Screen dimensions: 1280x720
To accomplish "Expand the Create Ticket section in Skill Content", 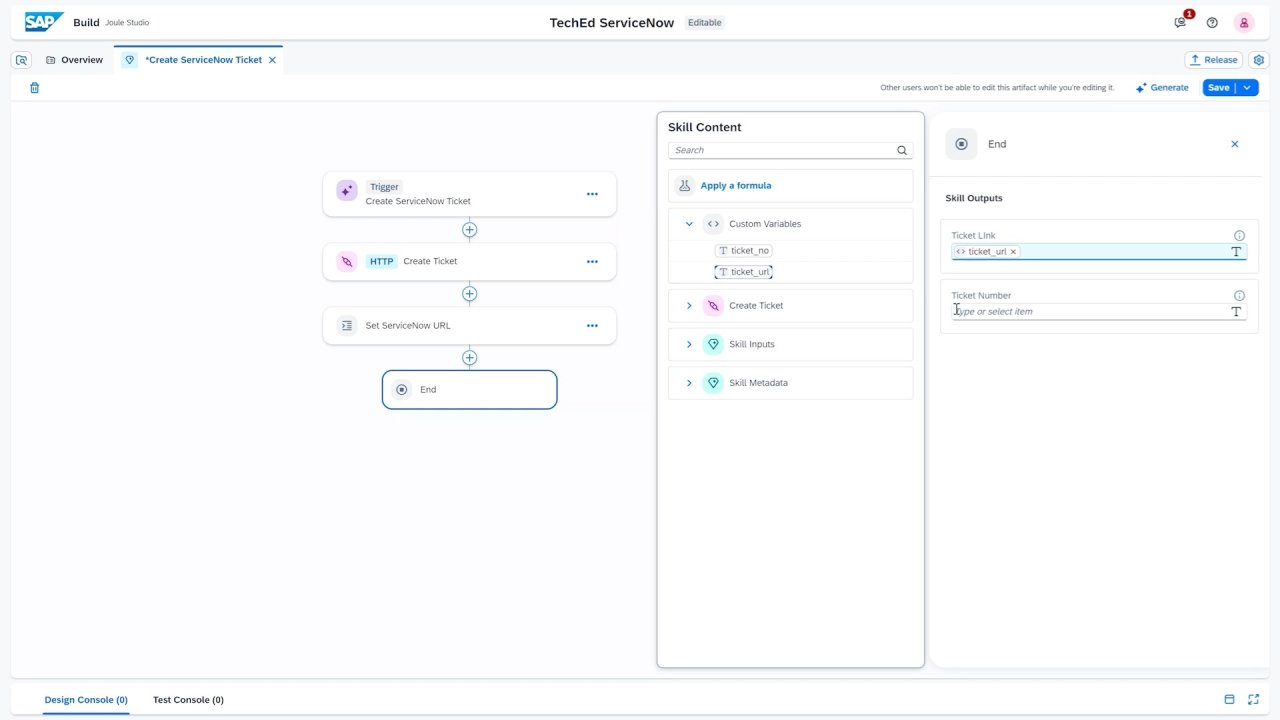I will [689, 306].
